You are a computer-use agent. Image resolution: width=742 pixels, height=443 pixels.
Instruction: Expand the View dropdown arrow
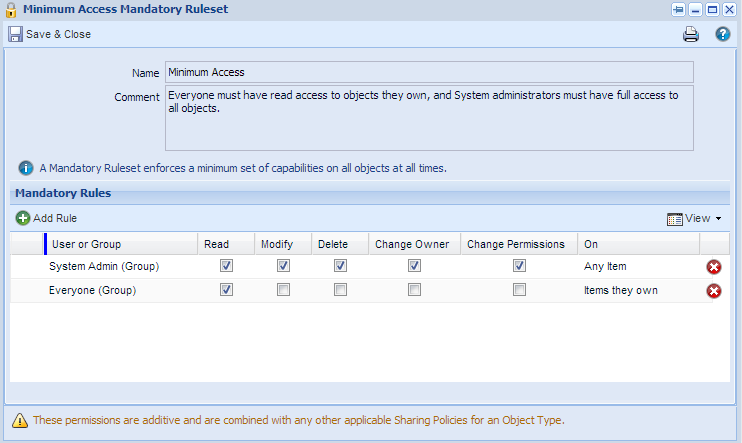[x=718, y=219]
